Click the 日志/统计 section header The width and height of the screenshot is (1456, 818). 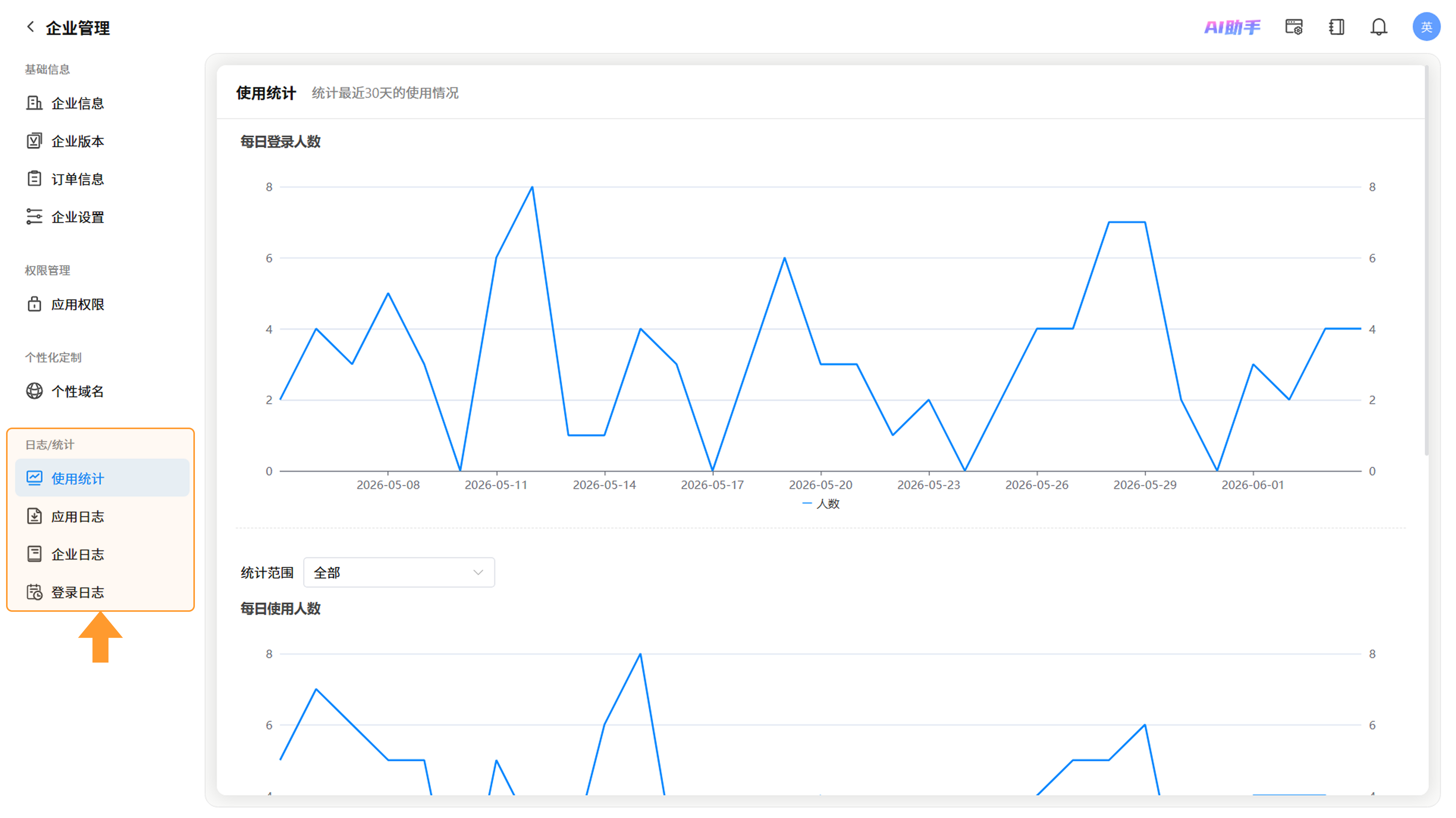(x=49, y=444)
